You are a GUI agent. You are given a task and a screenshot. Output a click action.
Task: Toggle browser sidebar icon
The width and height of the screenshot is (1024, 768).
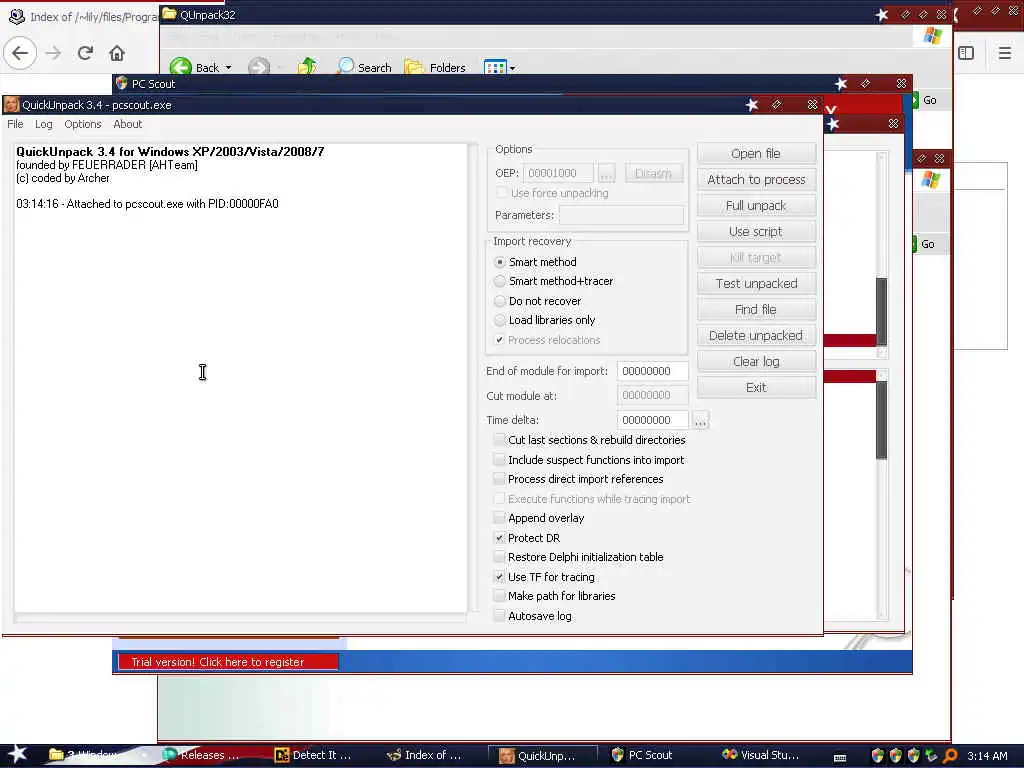(x=966, y=53)
